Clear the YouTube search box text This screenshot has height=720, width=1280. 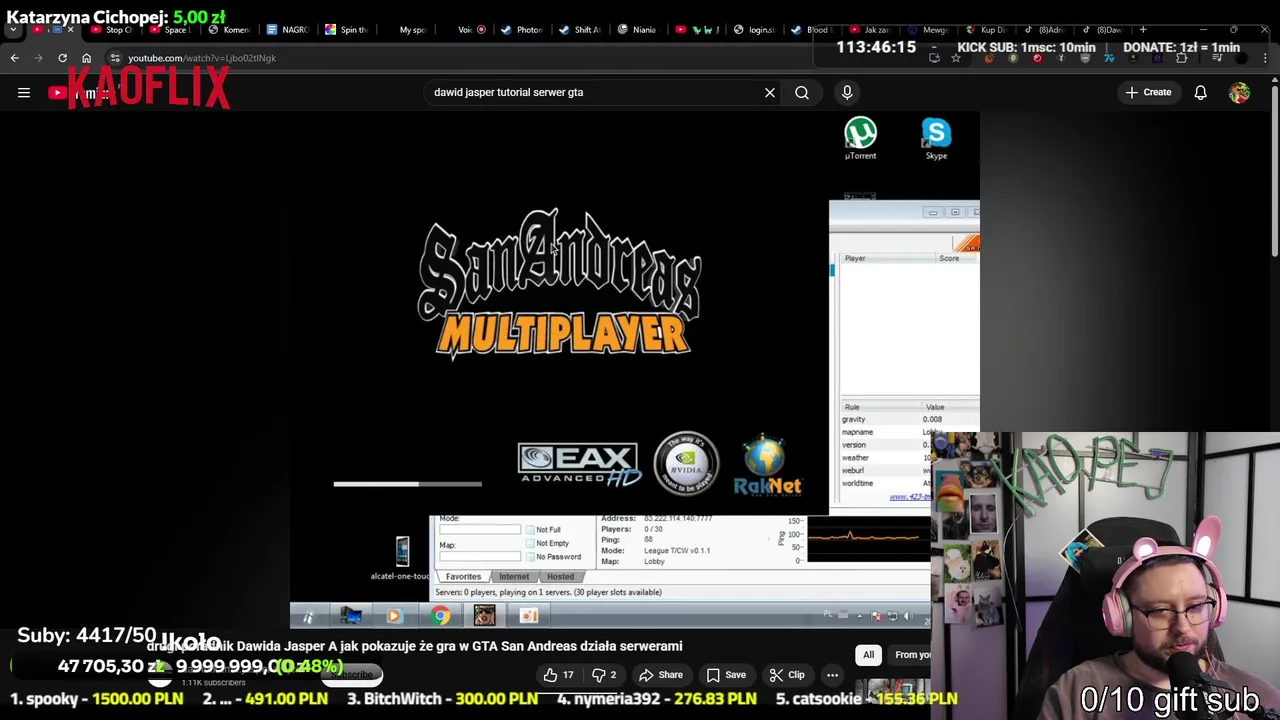coord(770,93)
